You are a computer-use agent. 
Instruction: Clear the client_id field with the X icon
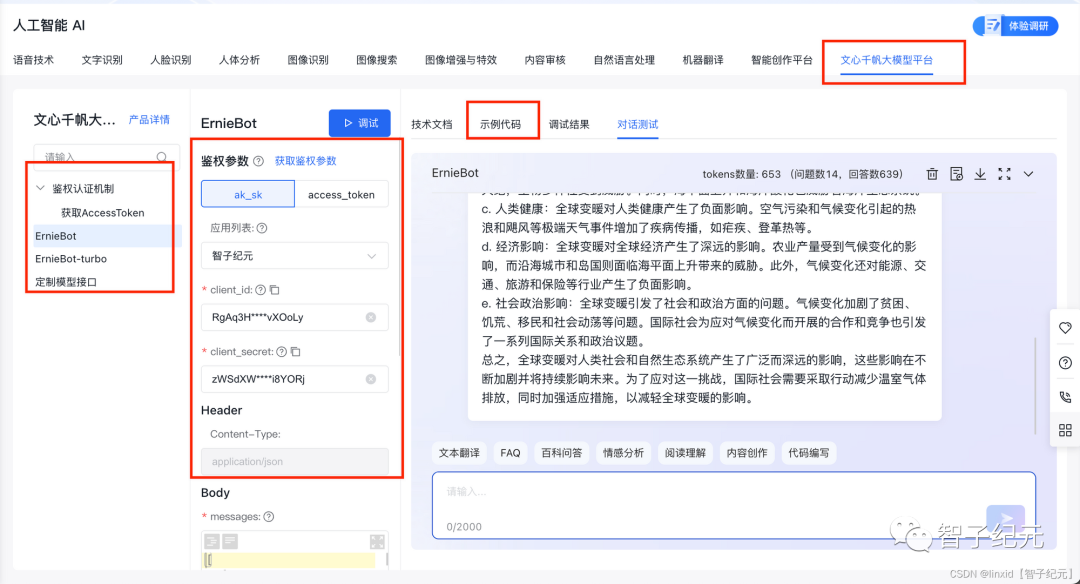coord(371,318)
